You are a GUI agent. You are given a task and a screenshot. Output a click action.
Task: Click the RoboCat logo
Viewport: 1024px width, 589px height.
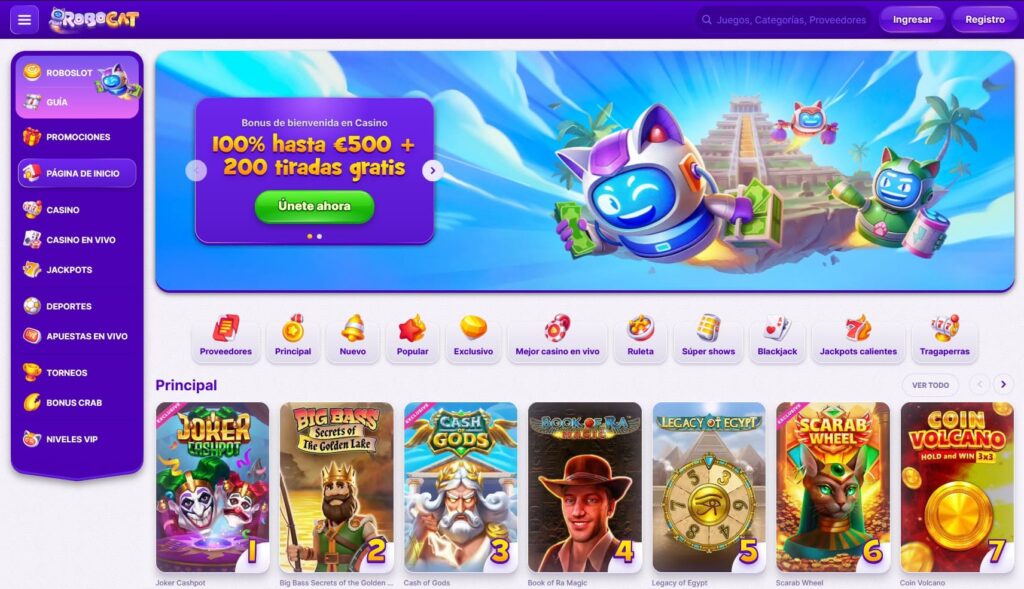click(94, 20)
